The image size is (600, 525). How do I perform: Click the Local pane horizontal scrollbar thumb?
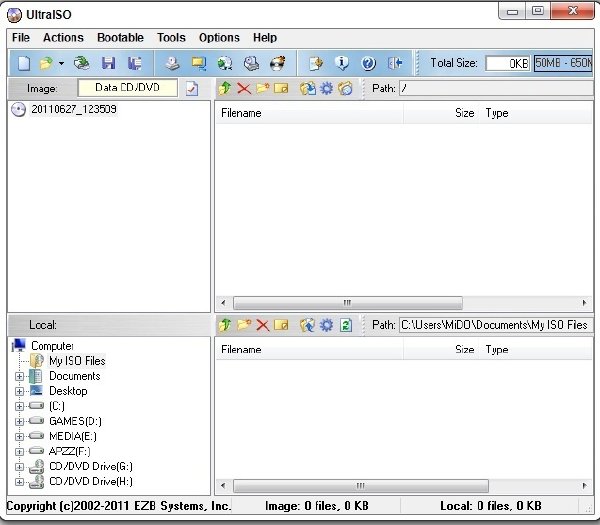click(361, 486)
